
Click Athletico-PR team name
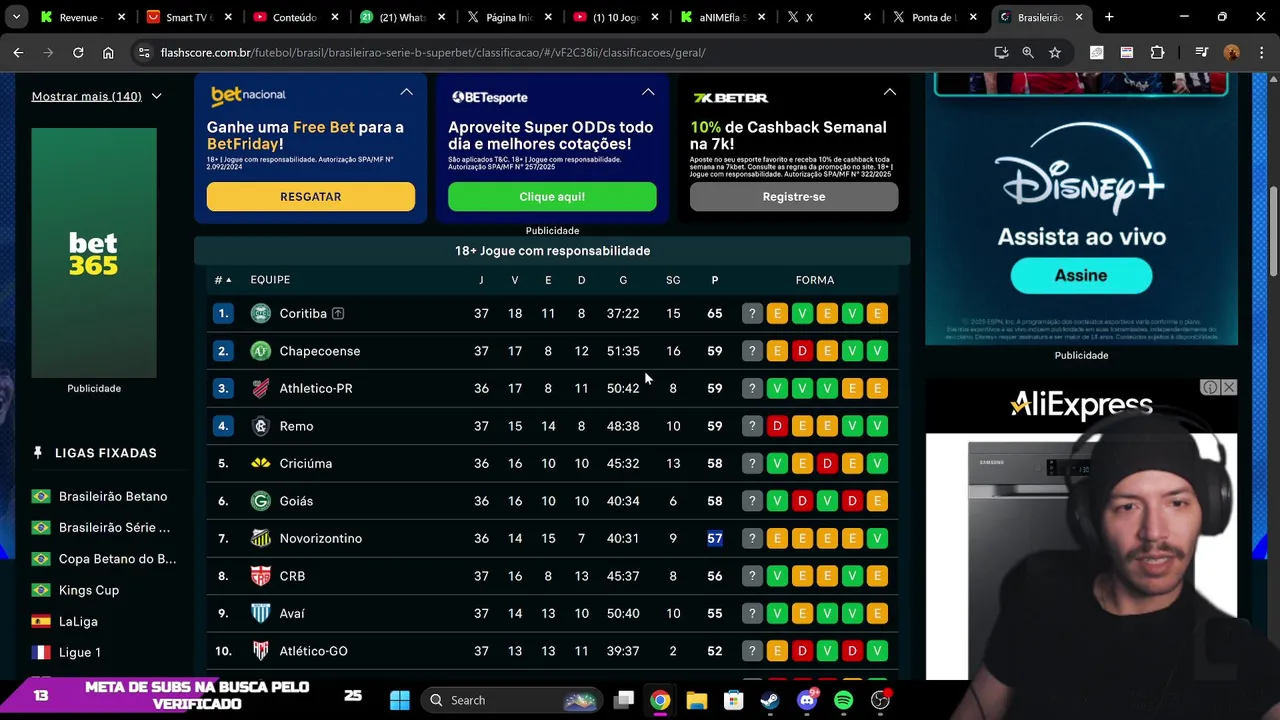[x=316, y=388]
